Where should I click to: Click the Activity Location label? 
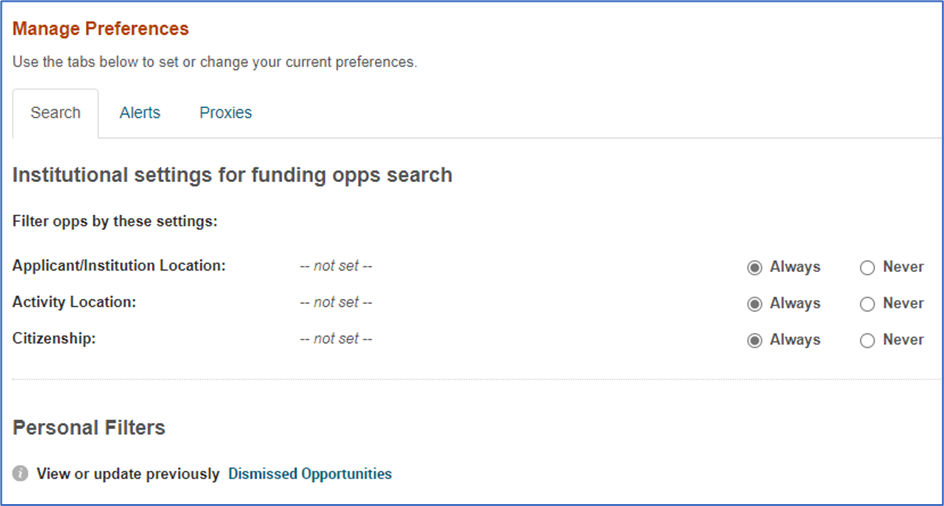pos(75,302)
